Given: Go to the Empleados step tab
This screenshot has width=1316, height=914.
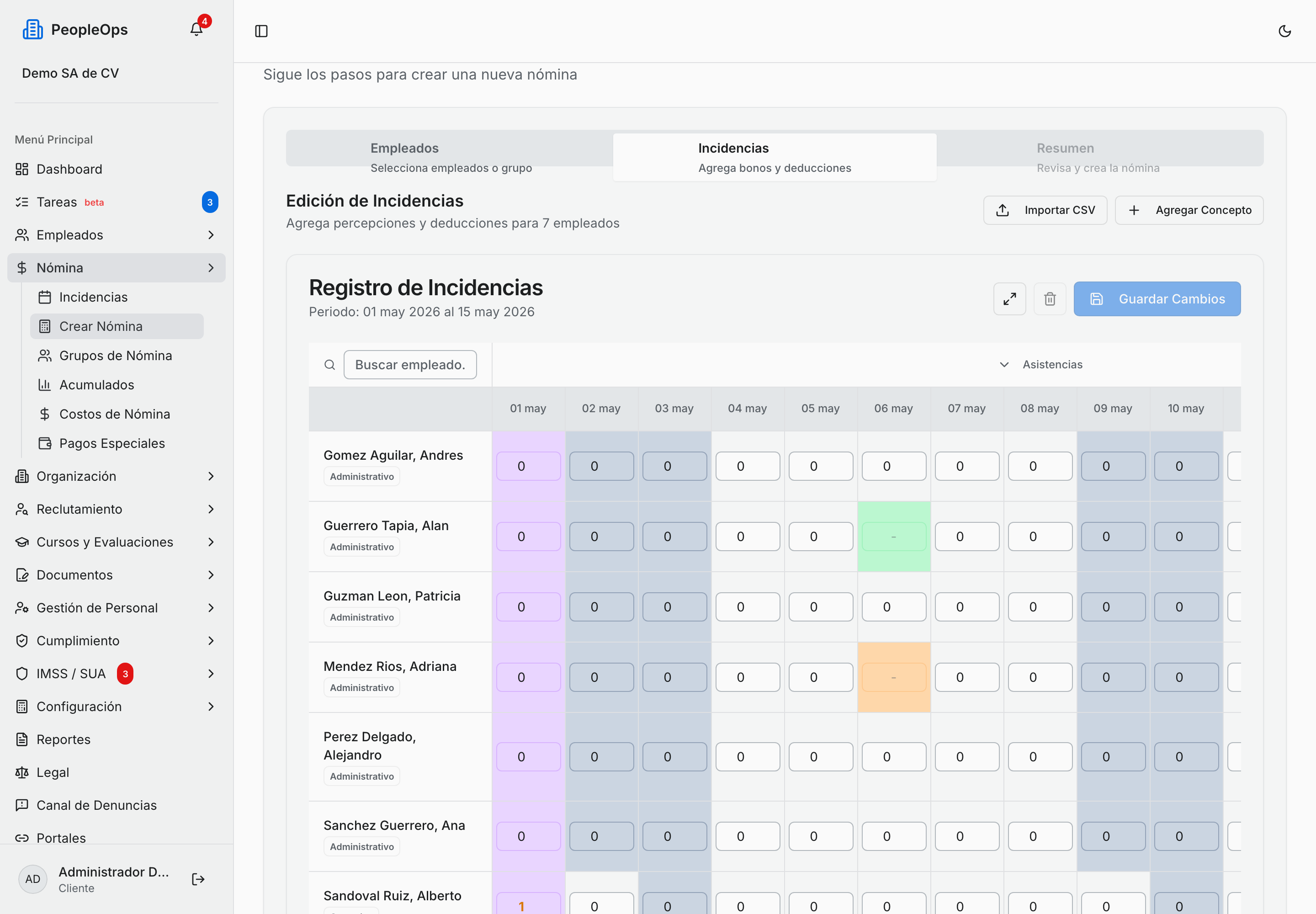Looking at the screenshot, I should (x=450, y=158).
